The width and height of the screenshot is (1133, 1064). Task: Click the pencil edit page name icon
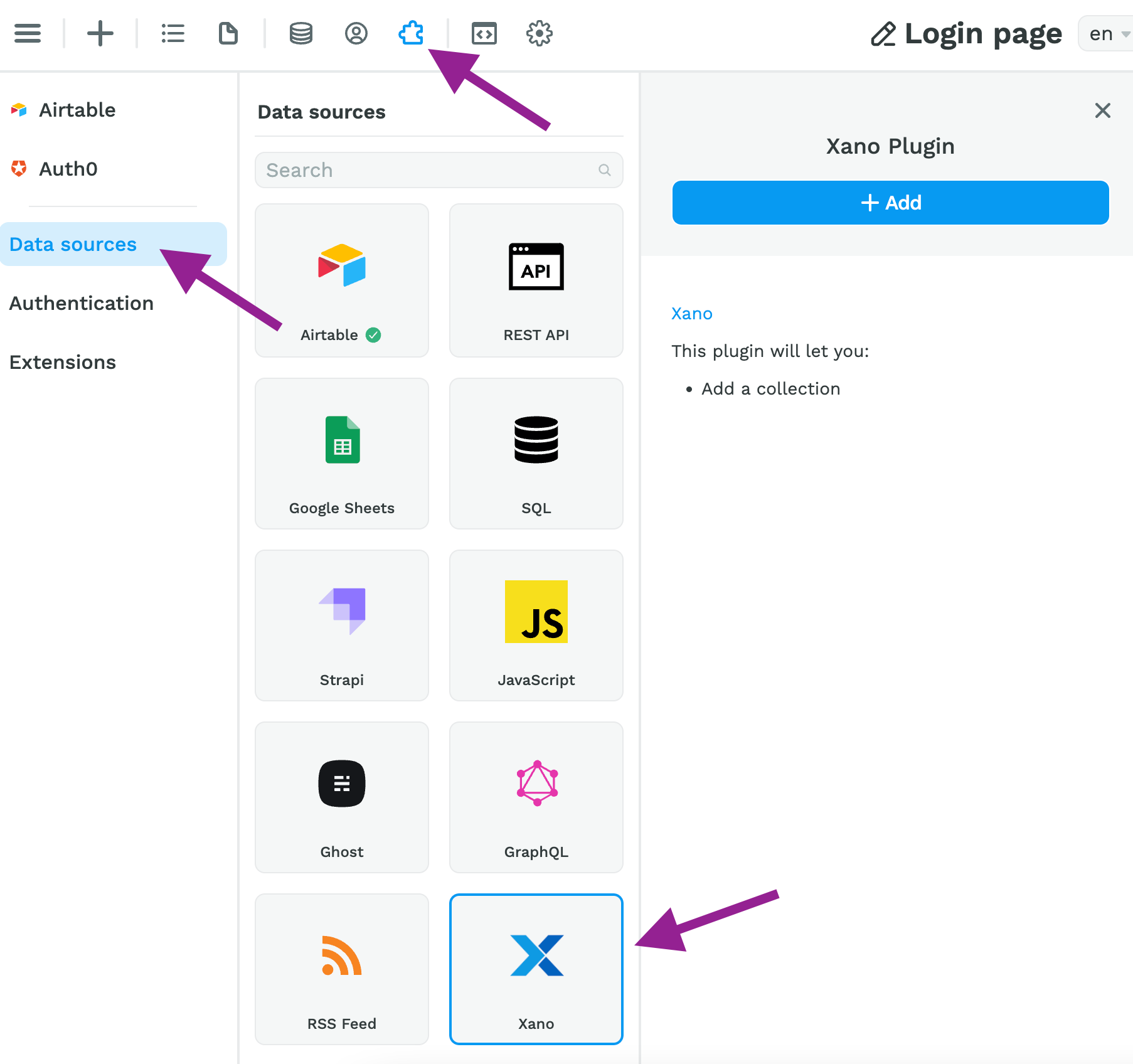click(883, 34)
